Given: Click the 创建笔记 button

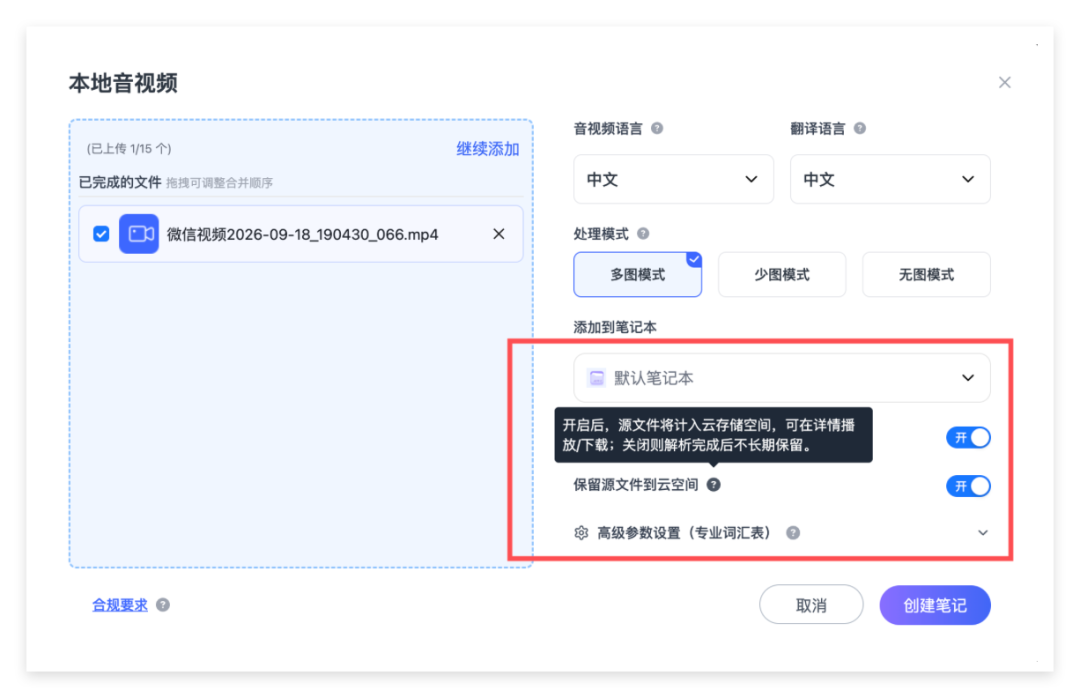Looking at the screenshot, I should click(935, 605).
